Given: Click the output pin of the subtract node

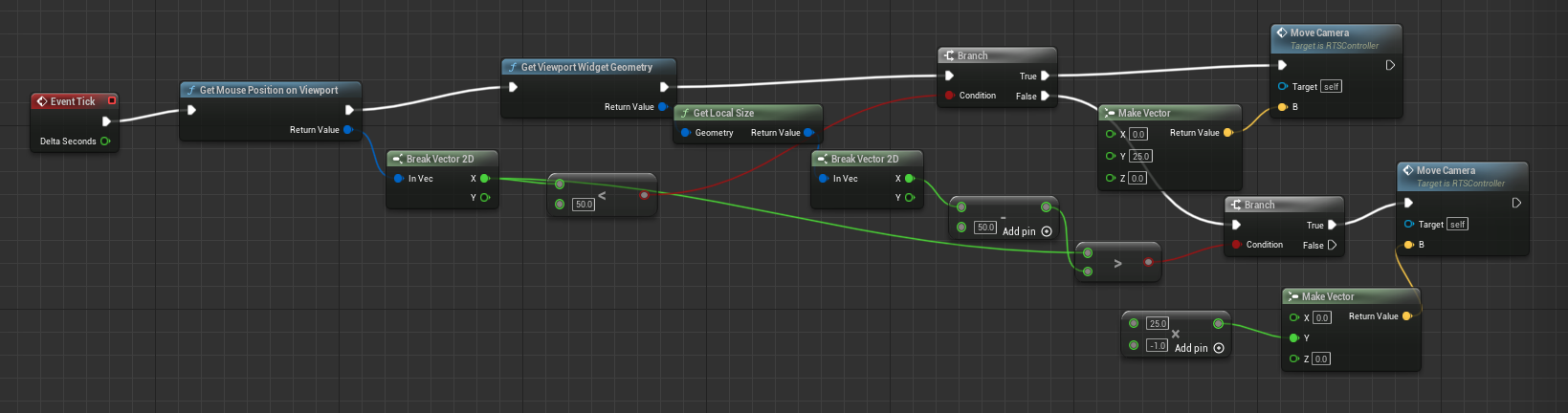Looking at the screenshot, I should (x=1047, y=206).
